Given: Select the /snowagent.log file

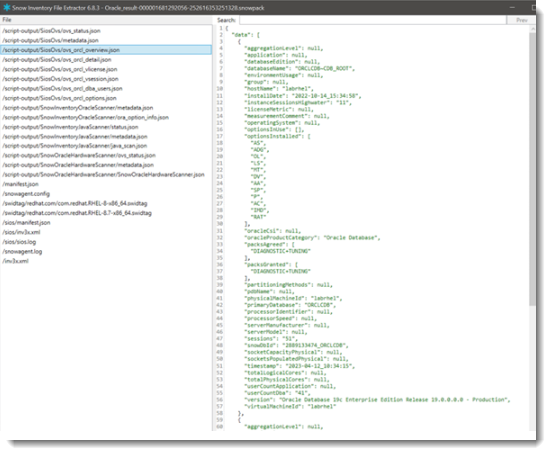Looking at the screenshot, I should 22,251.
